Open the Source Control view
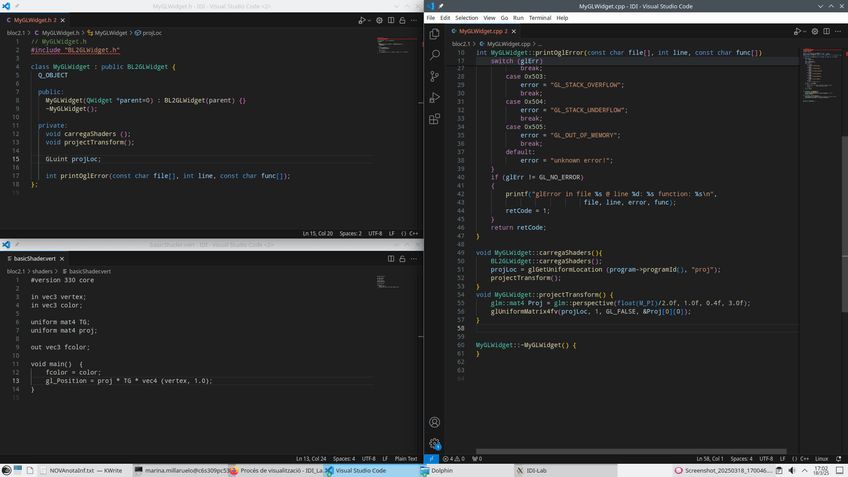848x477 pixels. (434, 76)
